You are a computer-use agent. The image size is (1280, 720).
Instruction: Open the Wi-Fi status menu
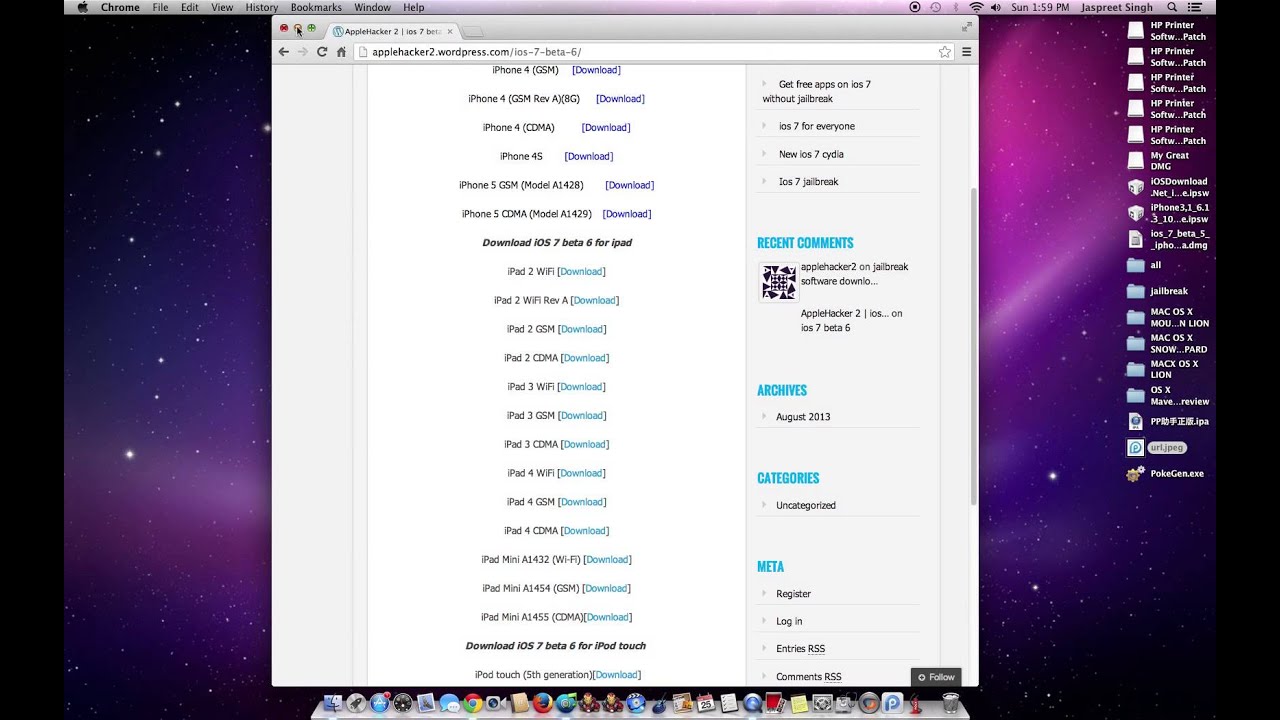tap(976, 7)
